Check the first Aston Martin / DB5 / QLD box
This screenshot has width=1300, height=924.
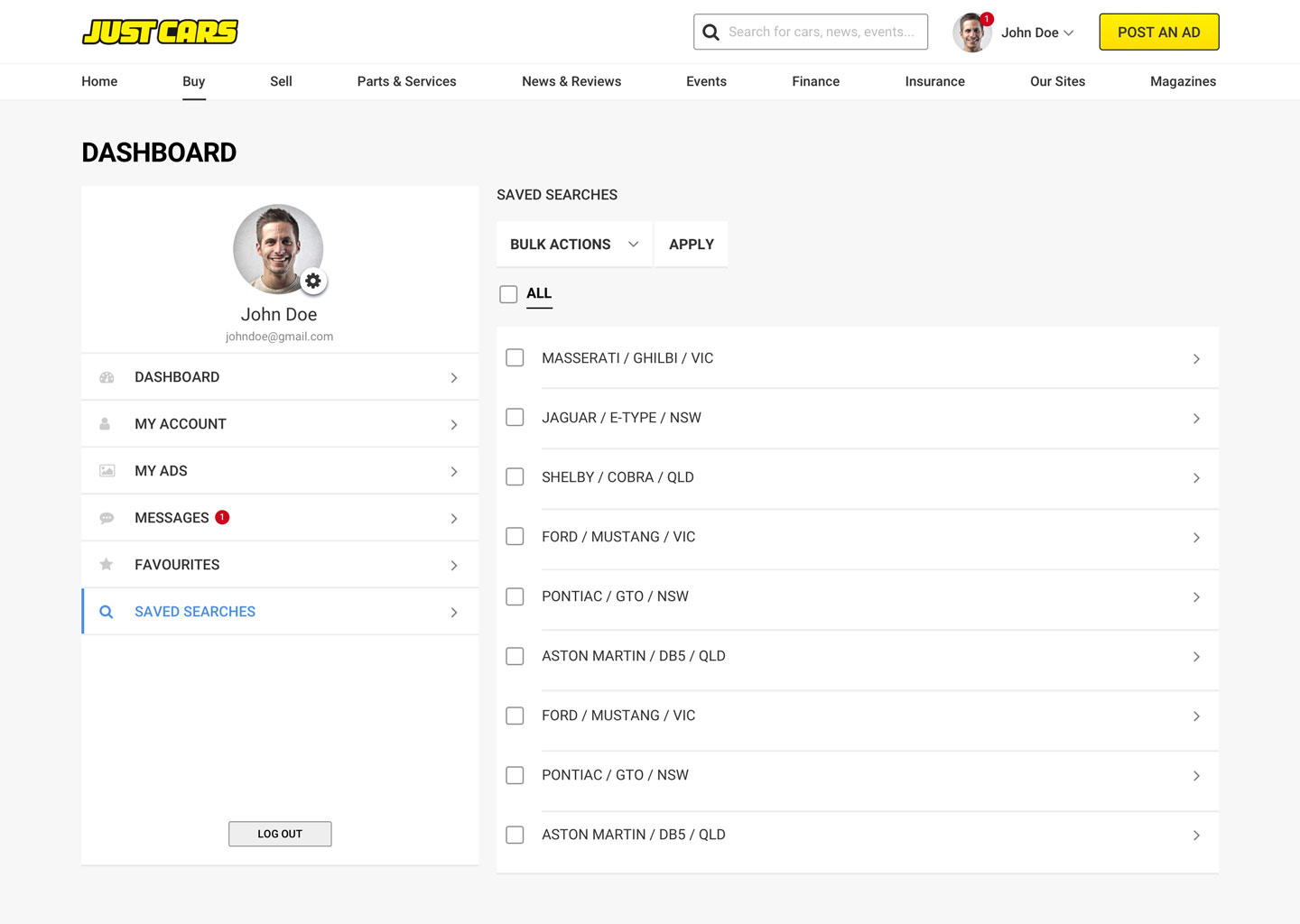coord(515,656)
